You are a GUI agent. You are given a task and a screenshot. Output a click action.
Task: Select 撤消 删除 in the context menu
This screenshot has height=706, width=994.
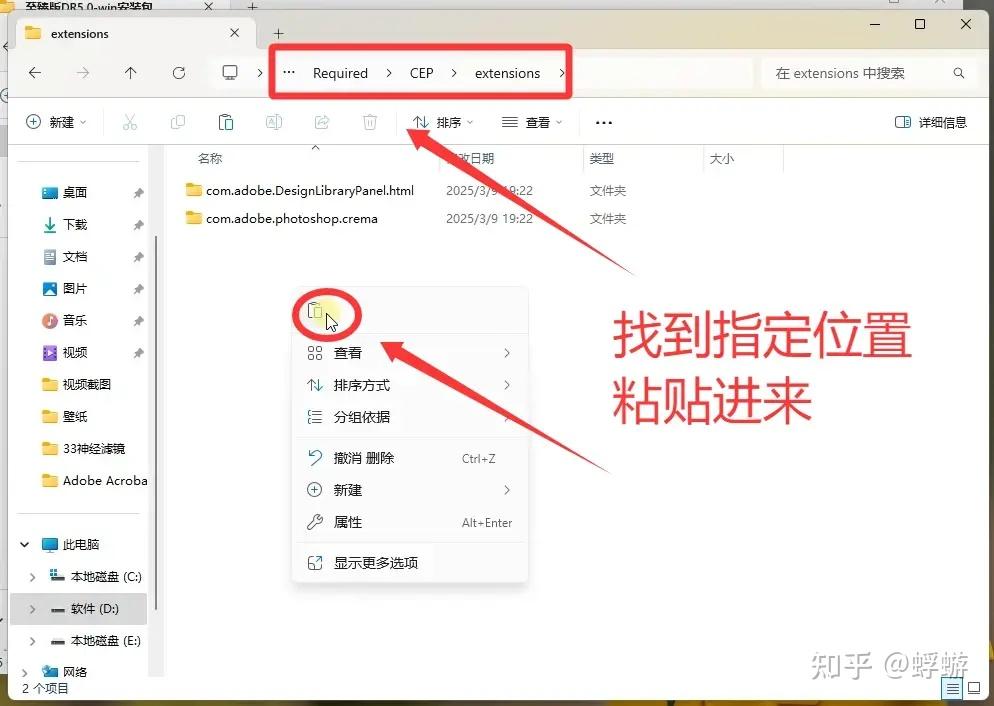tap(365, 457)
